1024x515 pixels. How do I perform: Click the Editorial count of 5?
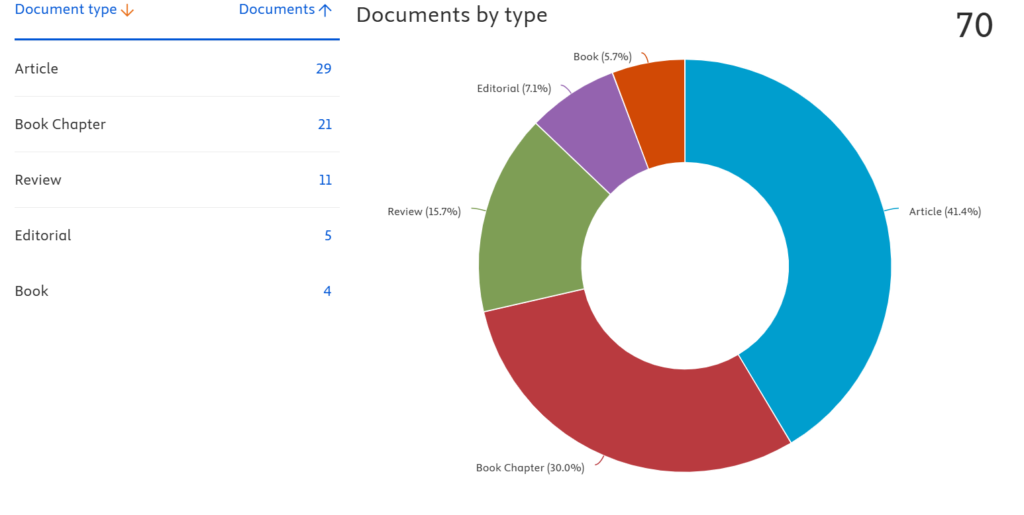tap(327, 236)
